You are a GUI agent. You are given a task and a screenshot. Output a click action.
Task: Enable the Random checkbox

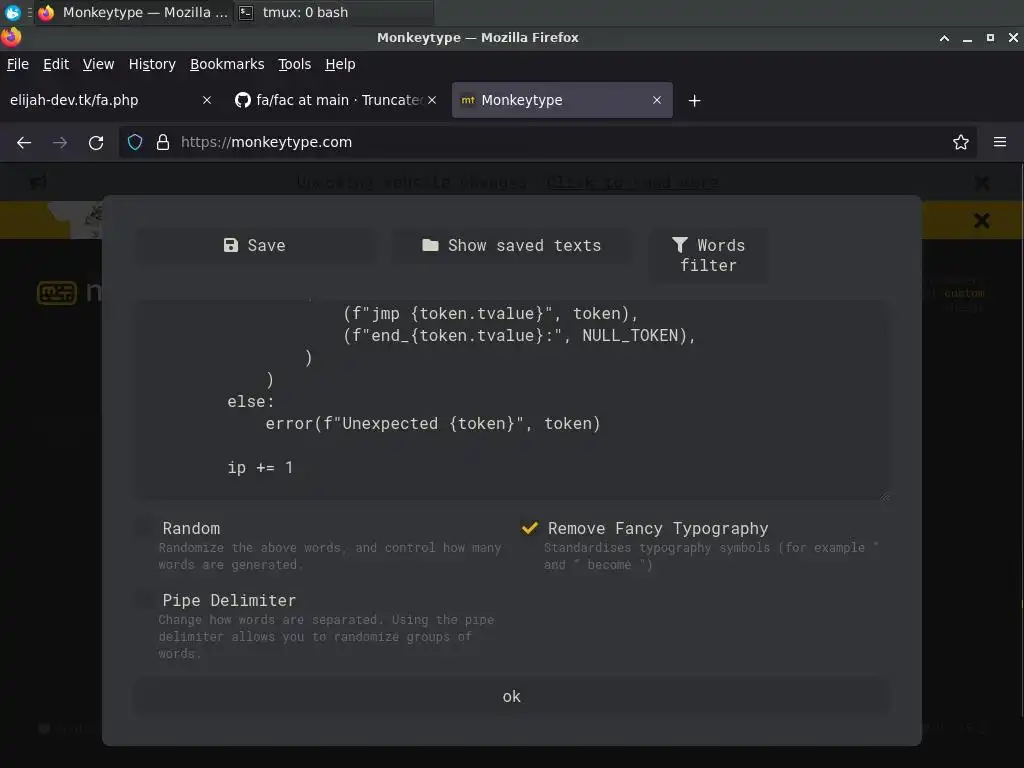pyautogui.click(x=145, y=528)
